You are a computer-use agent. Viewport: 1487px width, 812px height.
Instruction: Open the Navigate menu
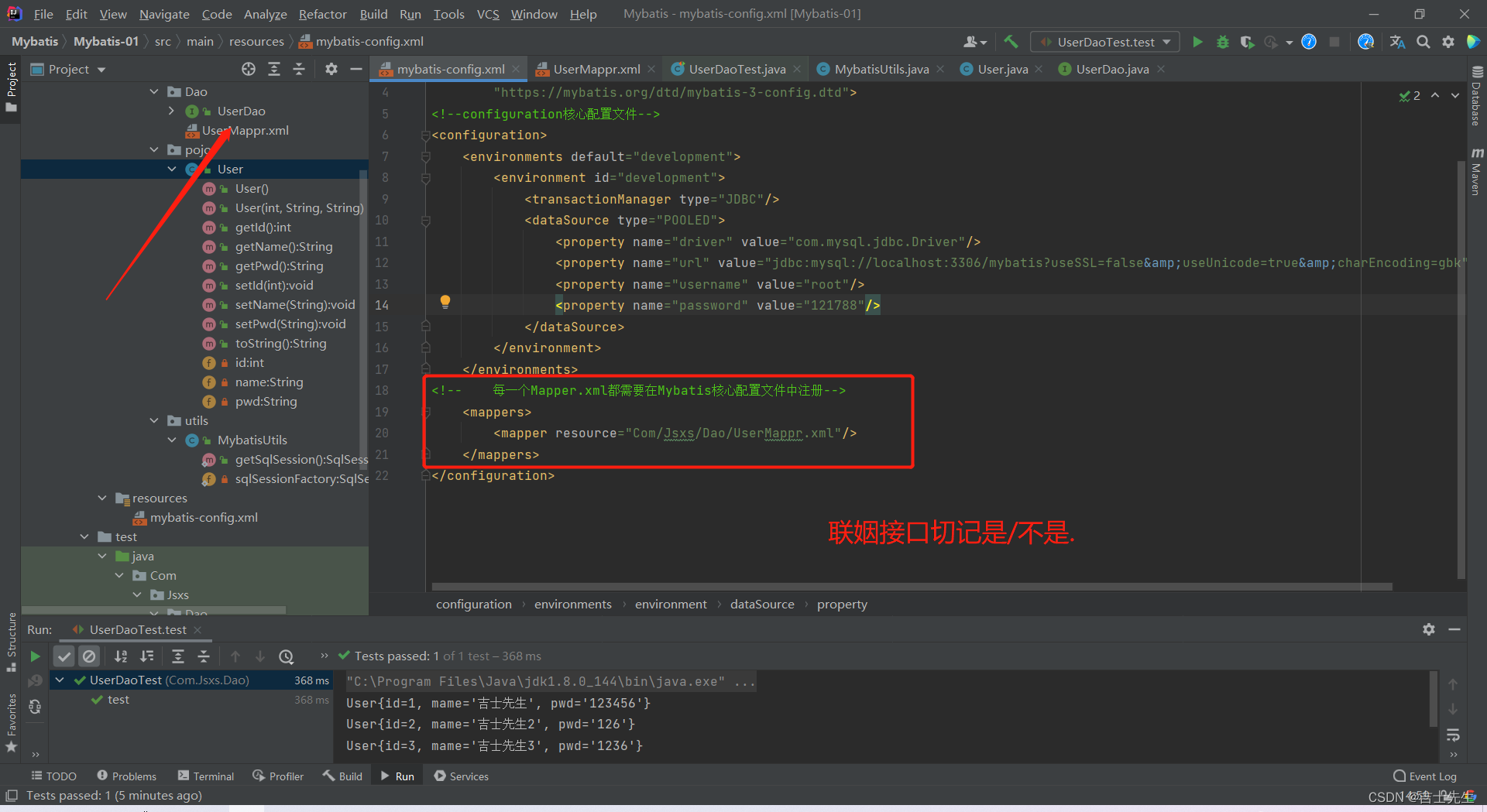point(164,14)
